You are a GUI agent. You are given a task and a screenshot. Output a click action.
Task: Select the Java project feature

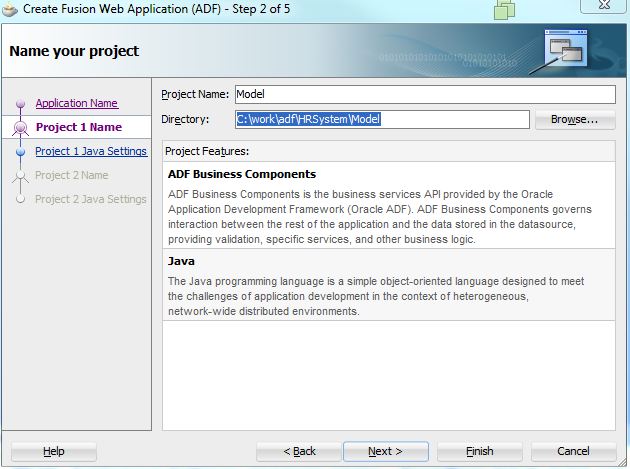[389, 285]
